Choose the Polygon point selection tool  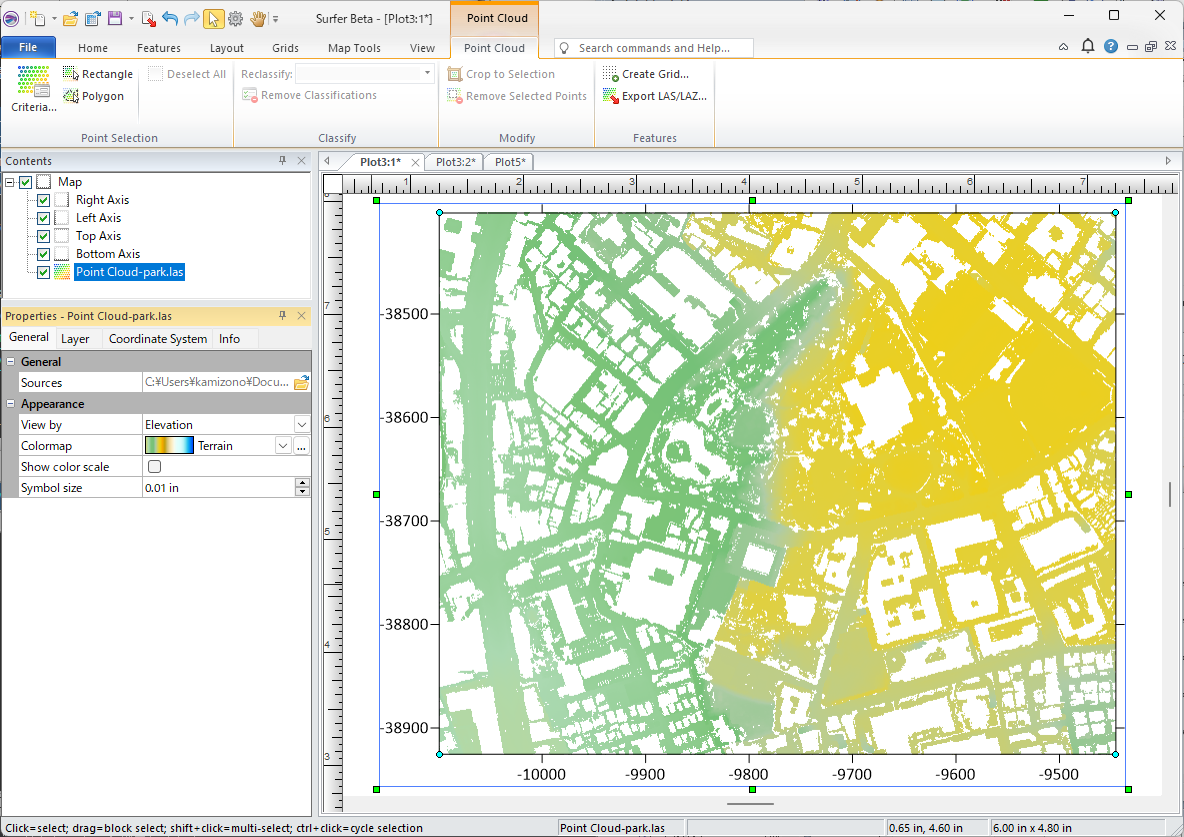pos(93,96)
